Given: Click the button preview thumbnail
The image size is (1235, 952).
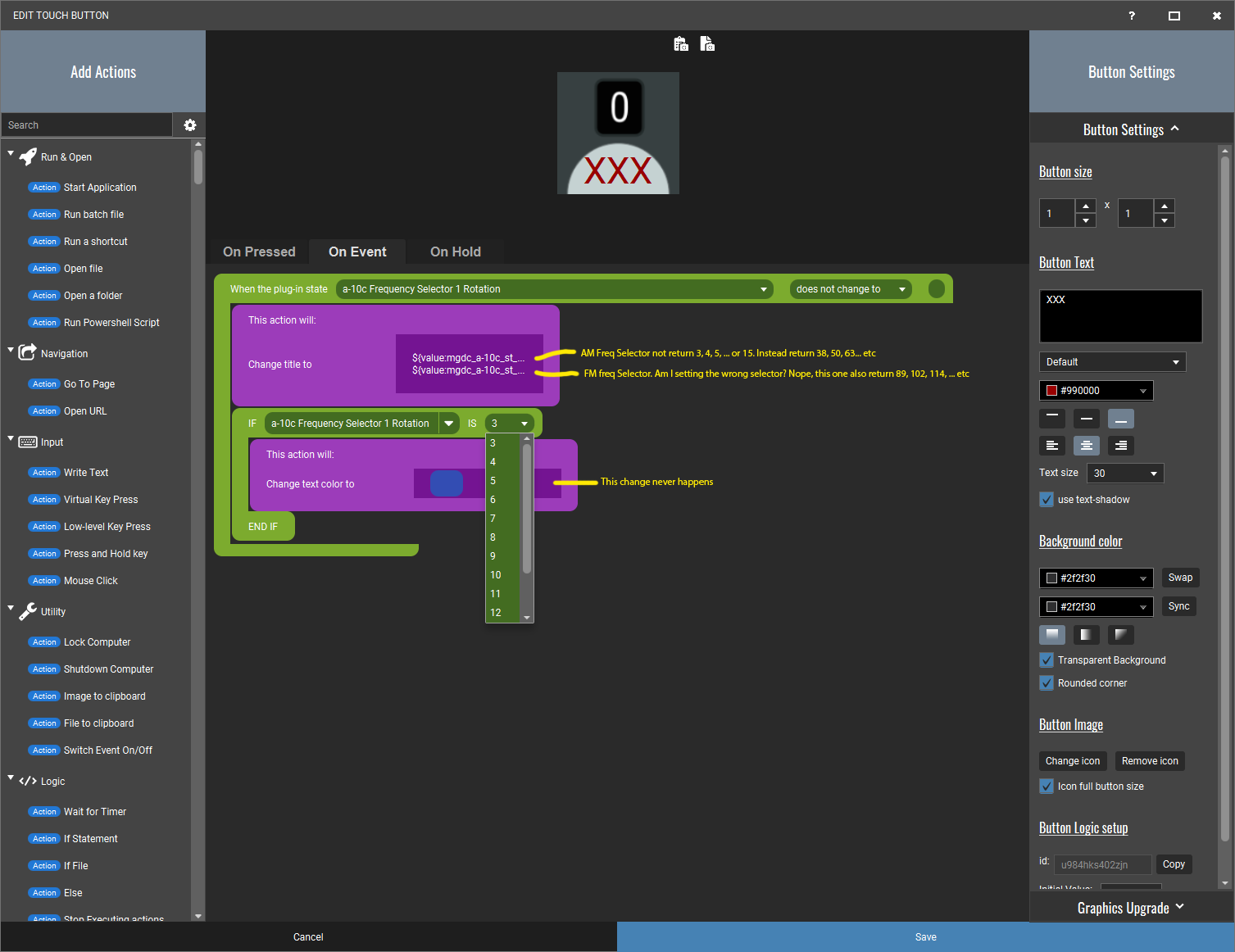Looking at the screenshot, I should click(x=618, y=134).
